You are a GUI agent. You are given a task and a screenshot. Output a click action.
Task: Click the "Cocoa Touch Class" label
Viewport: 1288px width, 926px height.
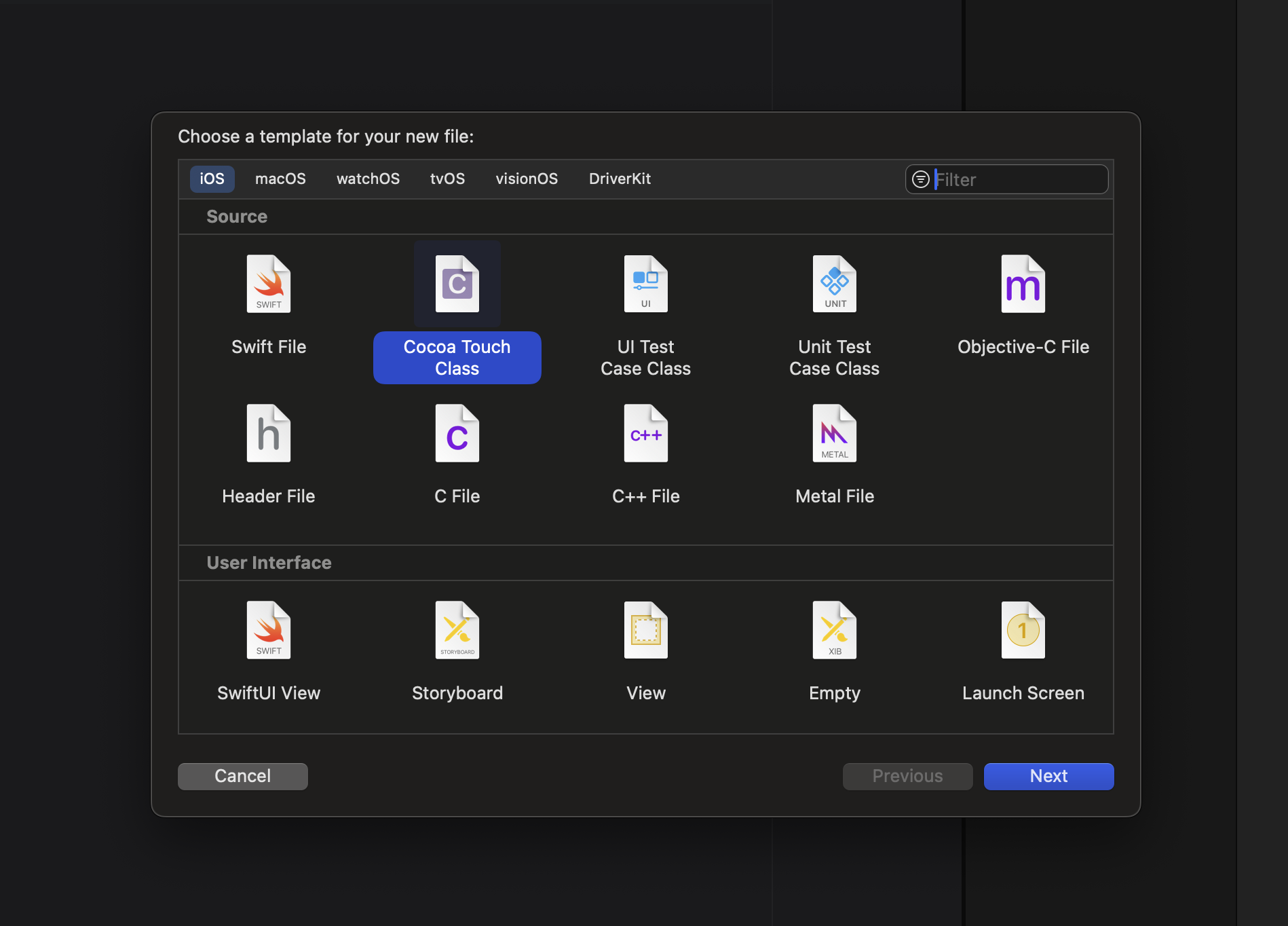click(457, 358)
